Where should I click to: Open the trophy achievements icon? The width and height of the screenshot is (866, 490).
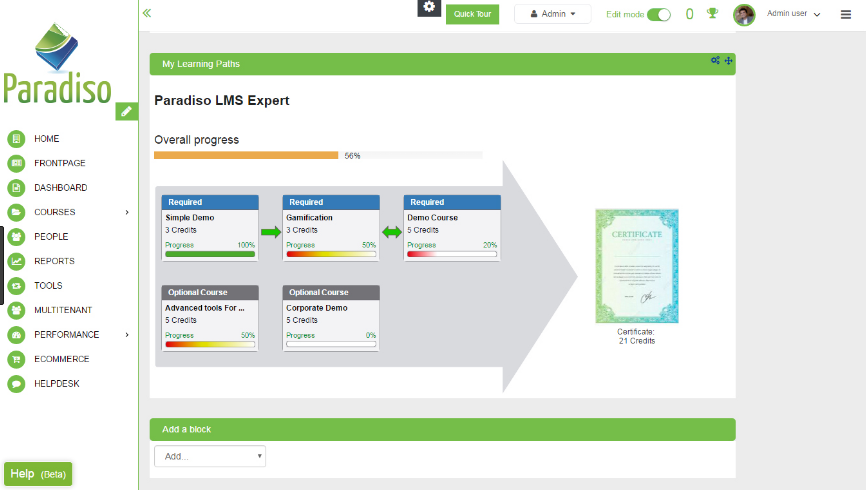click(x=712, y=14)
